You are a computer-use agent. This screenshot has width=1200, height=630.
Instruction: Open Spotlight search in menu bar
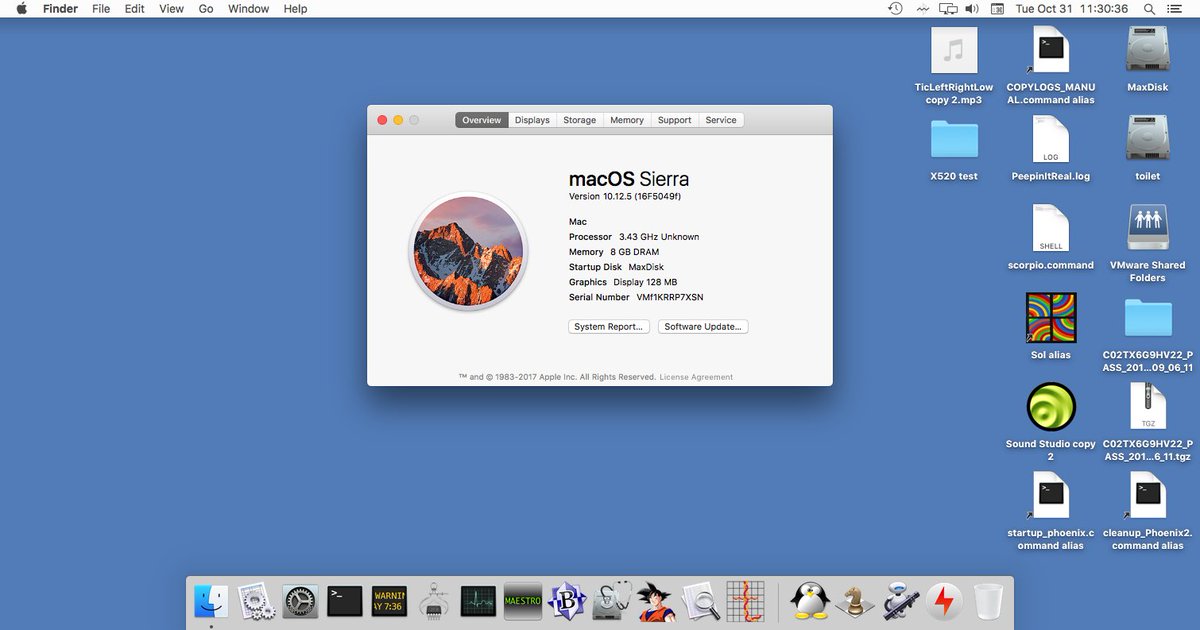[x=1149, y=9]
